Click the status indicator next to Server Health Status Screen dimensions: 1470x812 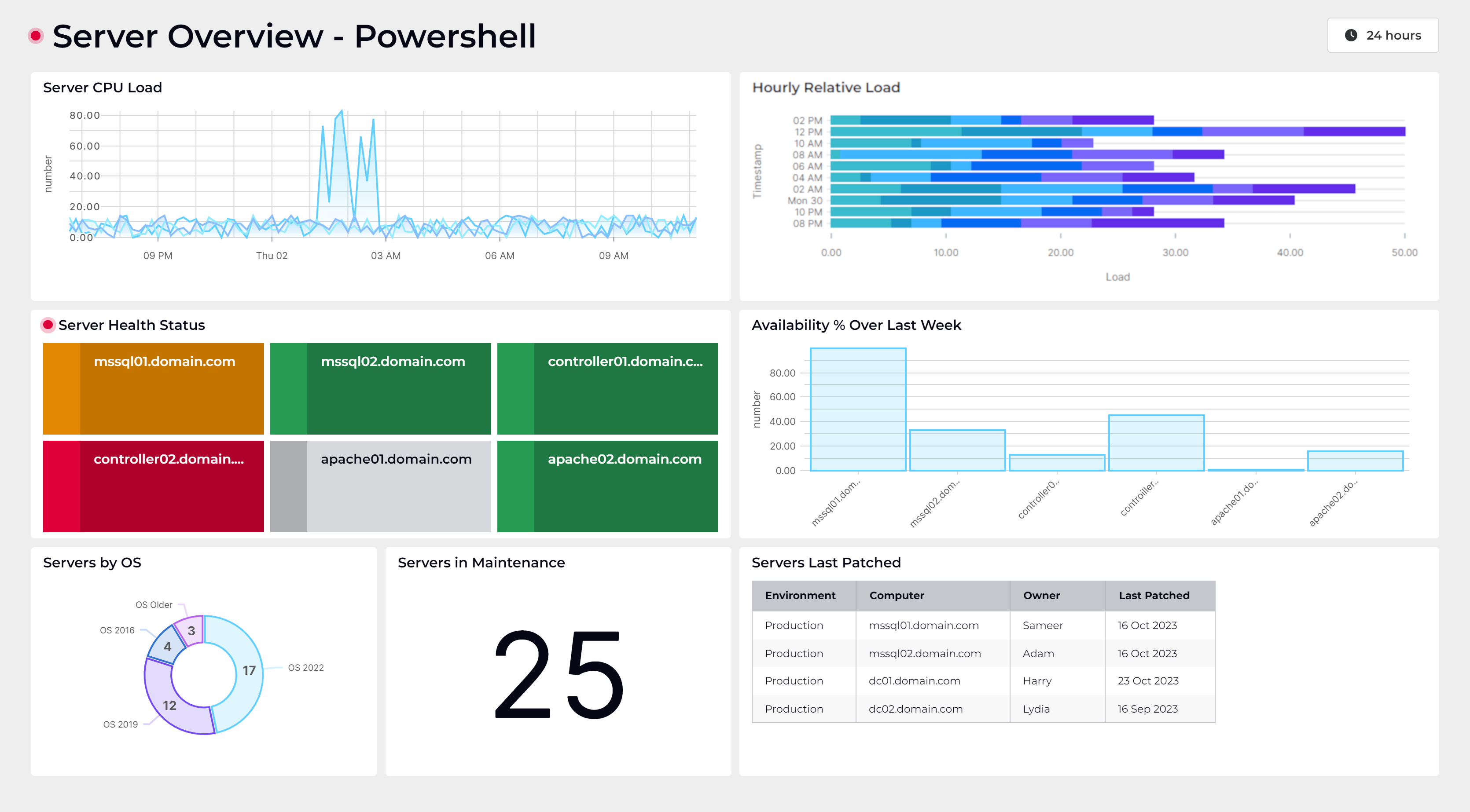click(x=48, y=325)
